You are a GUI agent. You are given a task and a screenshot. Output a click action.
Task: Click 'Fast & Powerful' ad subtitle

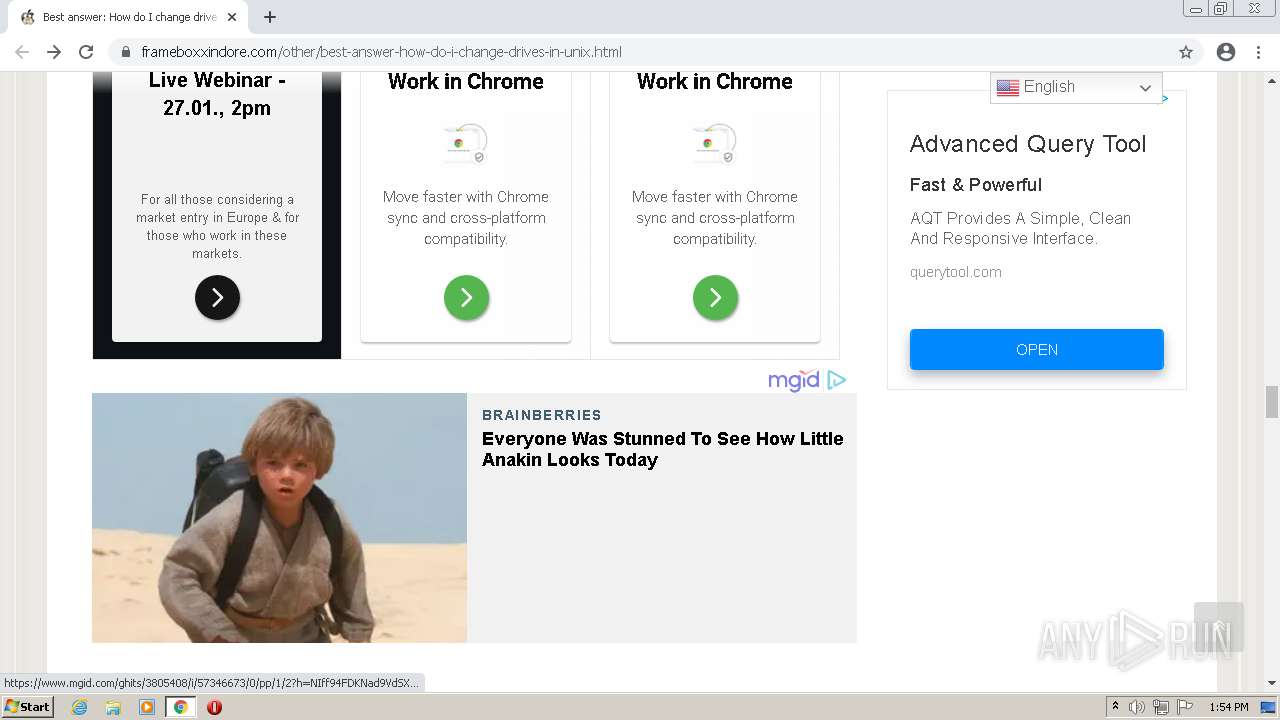pyautogui.click(x=976, y=185)
